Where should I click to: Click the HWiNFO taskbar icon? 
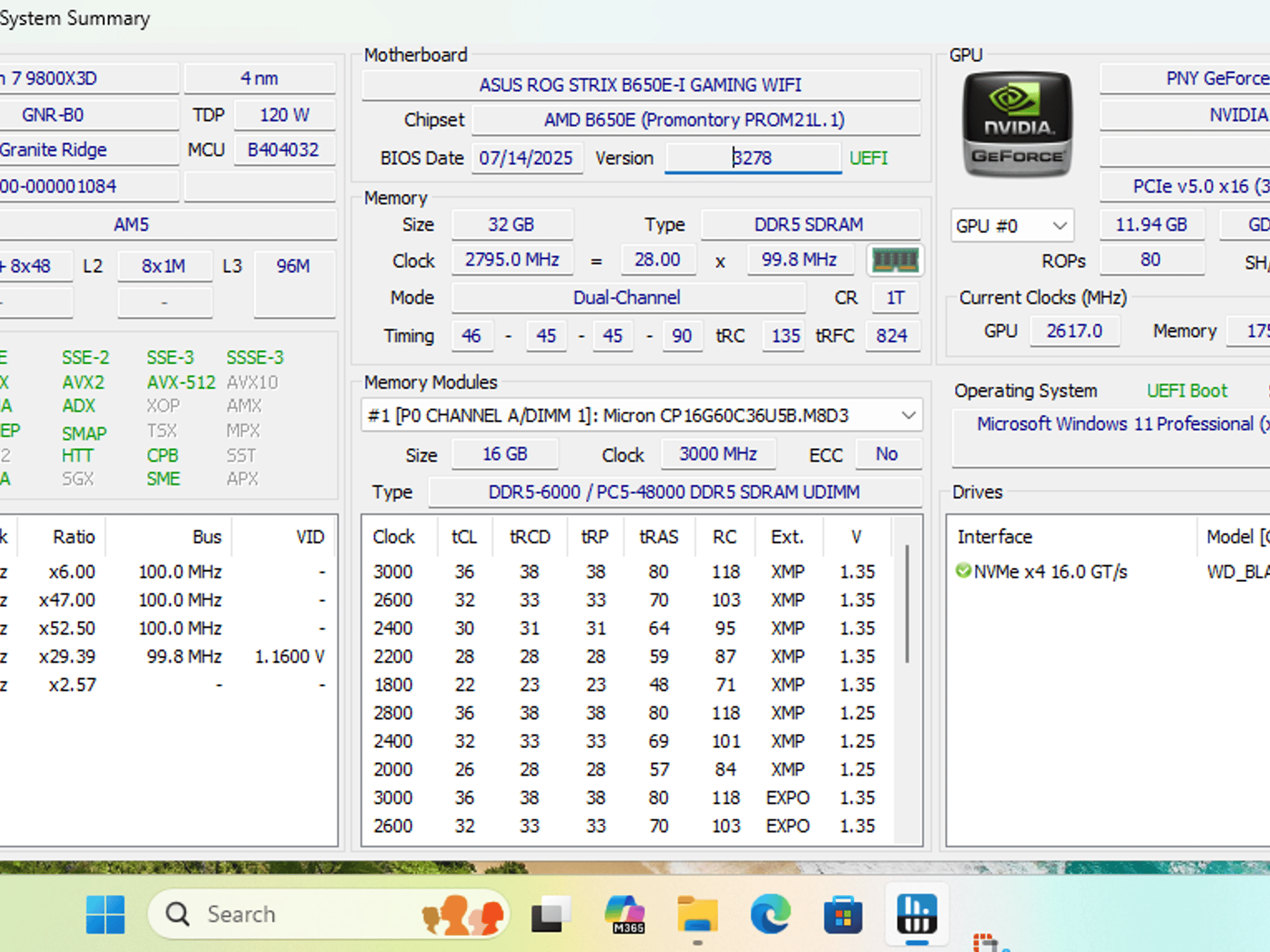[x=917, y=914]
